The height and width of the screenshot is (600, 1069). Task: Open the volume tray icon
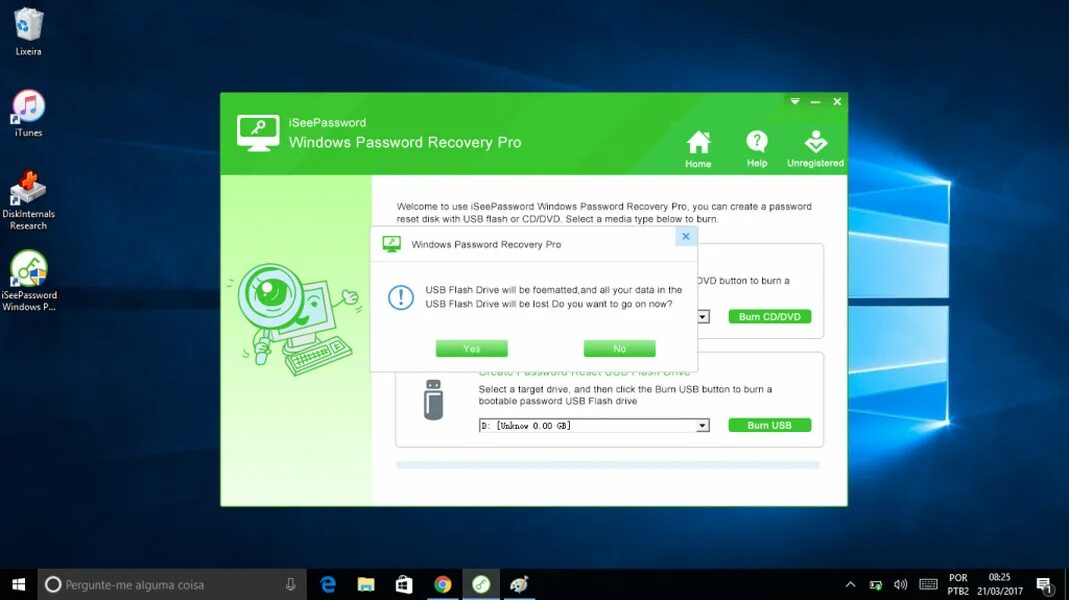pos(901,584)
